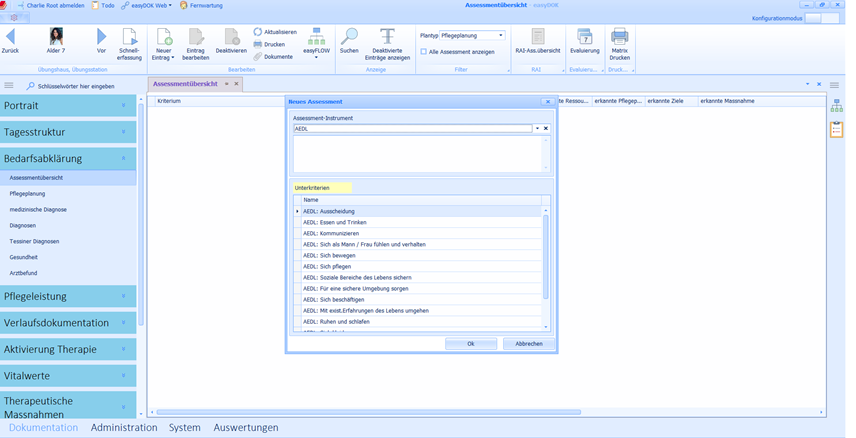Go back with the Zurück arrow
The height and width of the screenshot is (438, 856).
10,37
